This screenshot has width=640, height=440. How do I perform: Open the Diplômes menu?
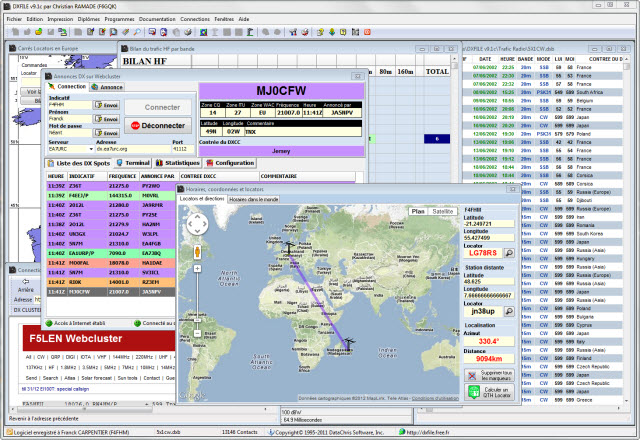[x=89, y=19]
